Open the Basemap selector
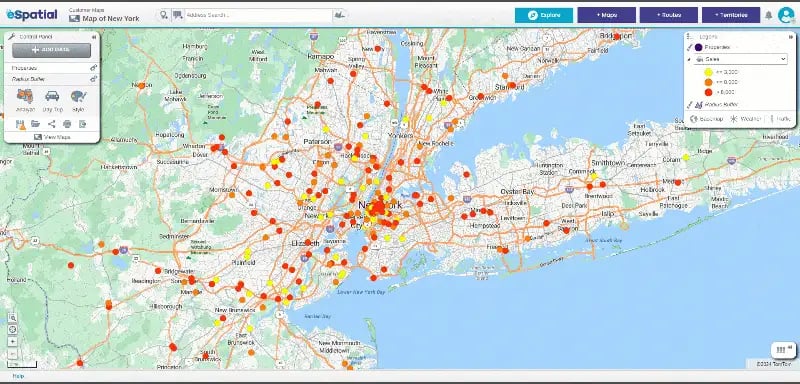This screenshot has height=384, width=800. 706,119
